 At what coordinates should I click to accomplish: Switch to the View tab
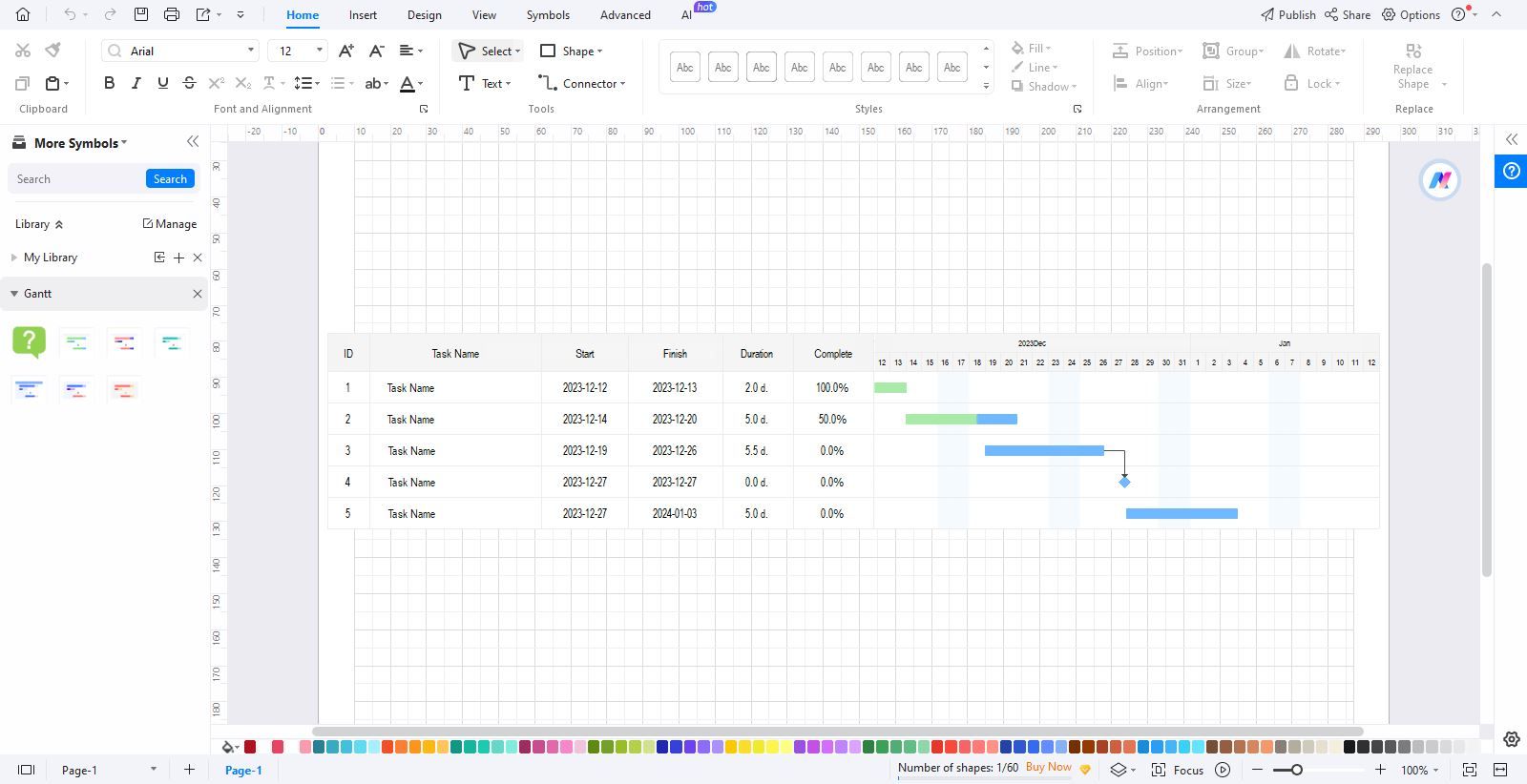click(484, 15)
